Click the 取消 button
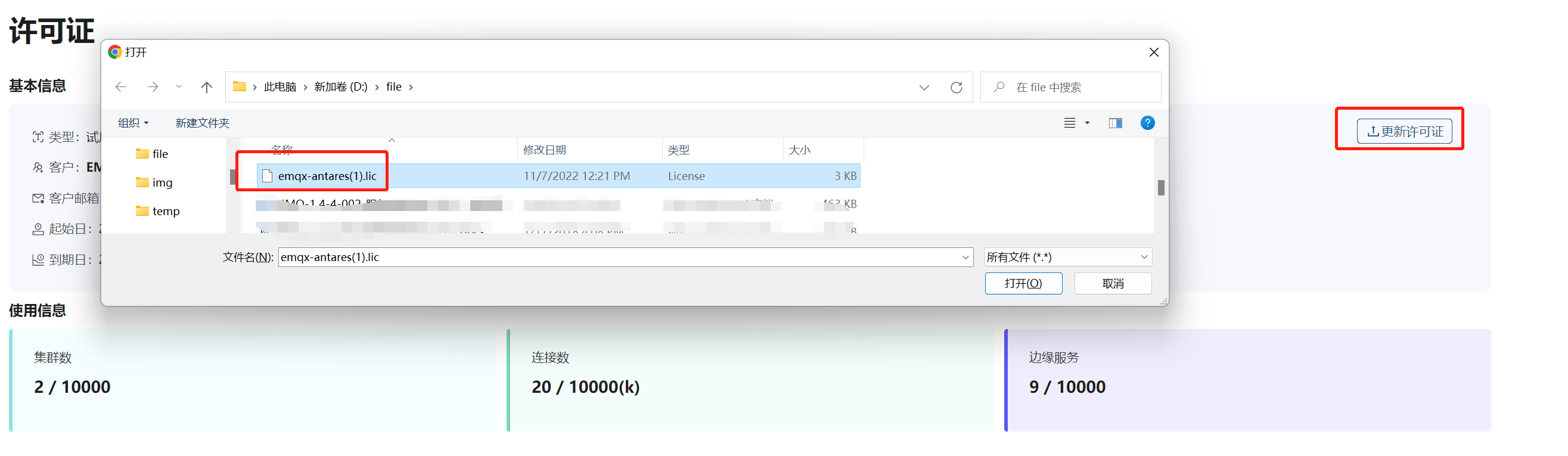1568x456 pixels. pos(1113,284)
